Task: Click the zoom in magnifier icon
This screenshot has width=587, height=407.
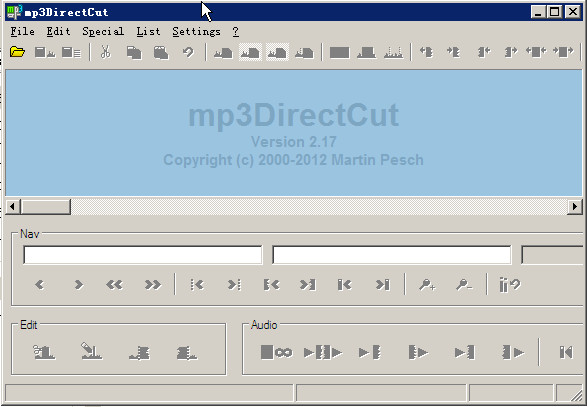Action: (x=427, y=285)
